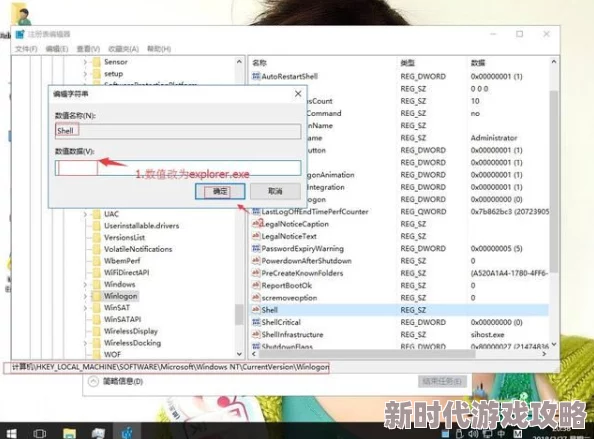
Task: Toggle Task Manager details chevron 简略信息
Action: click(93, 381)
